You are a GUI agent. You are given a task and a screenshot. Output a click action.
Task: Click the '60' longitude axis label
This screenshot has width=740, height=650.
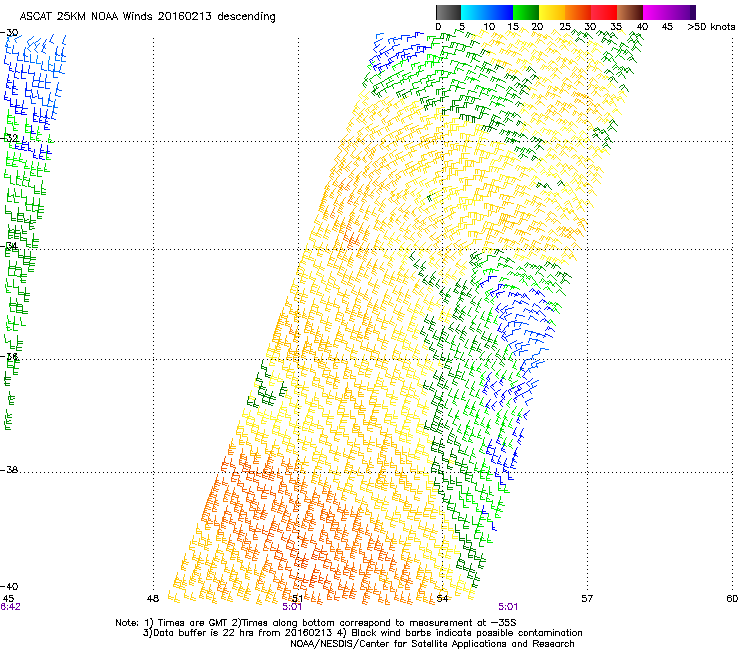click(732, 599)
